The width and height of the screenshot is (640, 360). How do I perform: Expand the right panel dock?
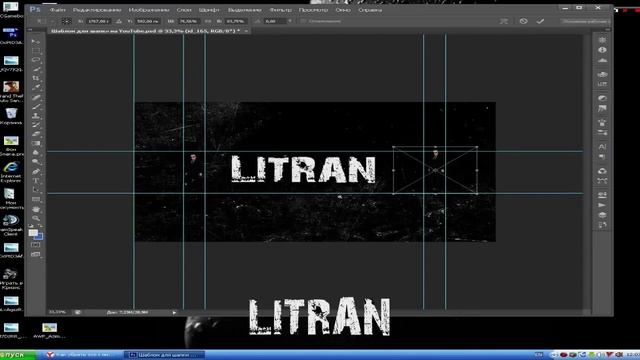pyautogui.click(x=608, y=30)
